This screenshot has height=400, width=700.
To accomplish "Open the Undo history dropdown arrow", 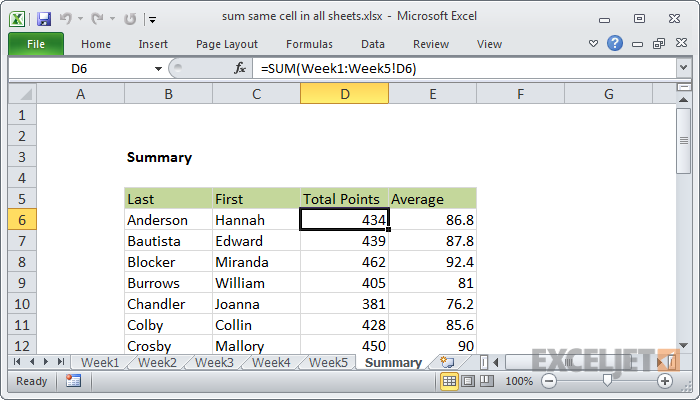I will (80, 19).
